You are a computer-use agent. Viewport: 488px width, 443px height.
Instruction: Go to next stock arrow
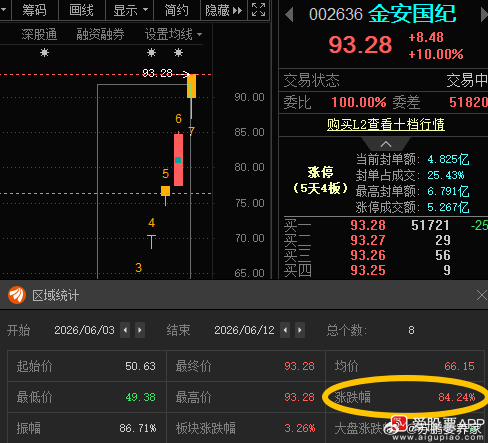[484, 15]
